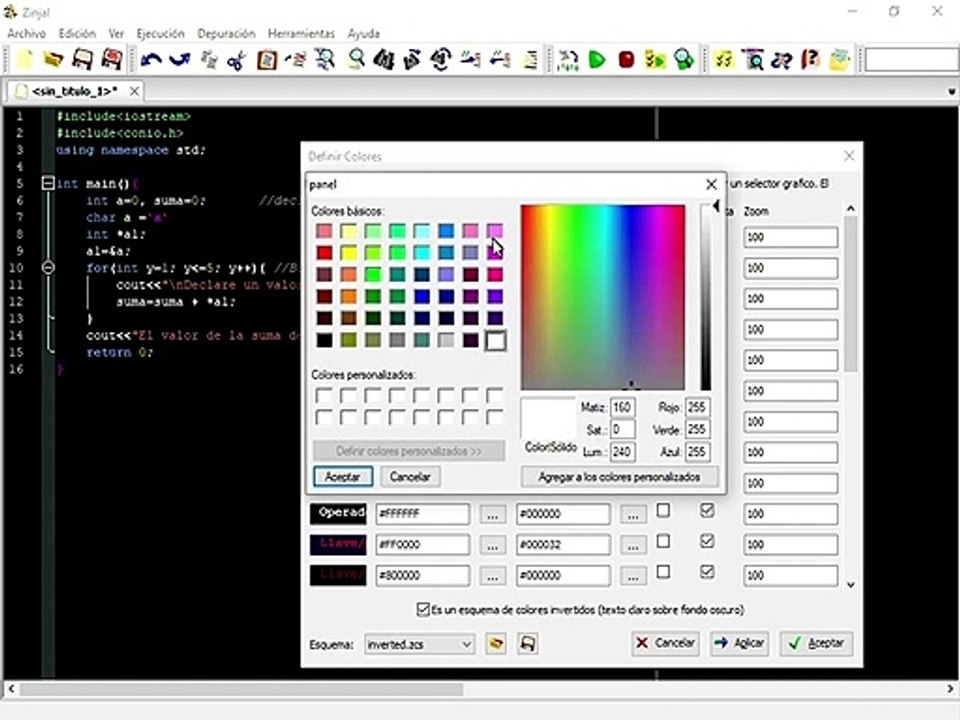Pick the selected white basic swatch
This screenshot has height=720, width=960.
click(495, 340)
